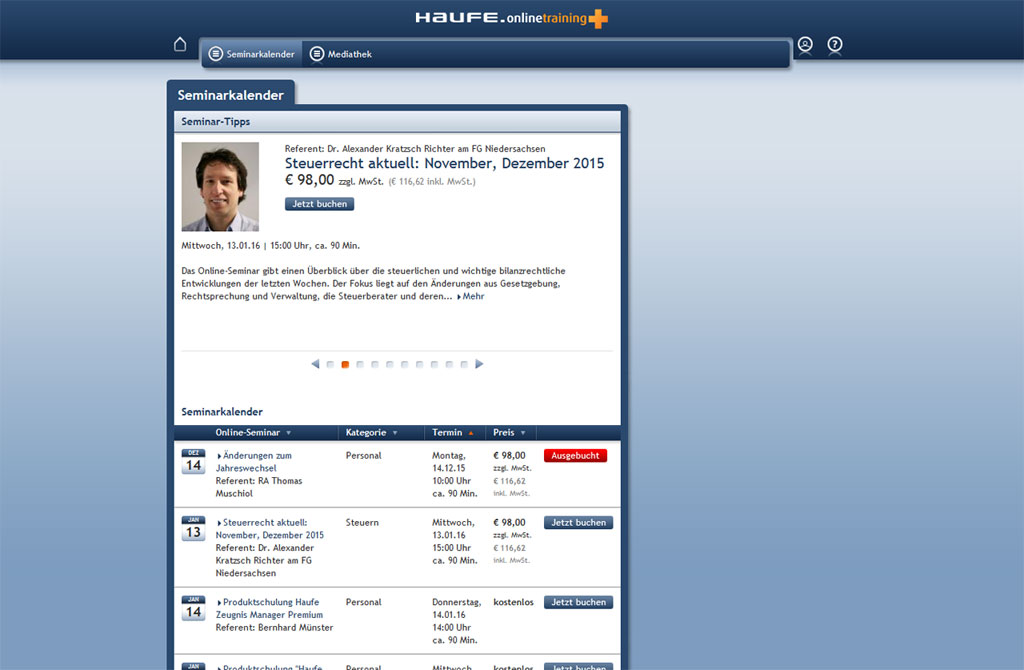Open the Mediathek menu item
Viewport: 1024px width, 670px height.
click(x=341, y=54)
